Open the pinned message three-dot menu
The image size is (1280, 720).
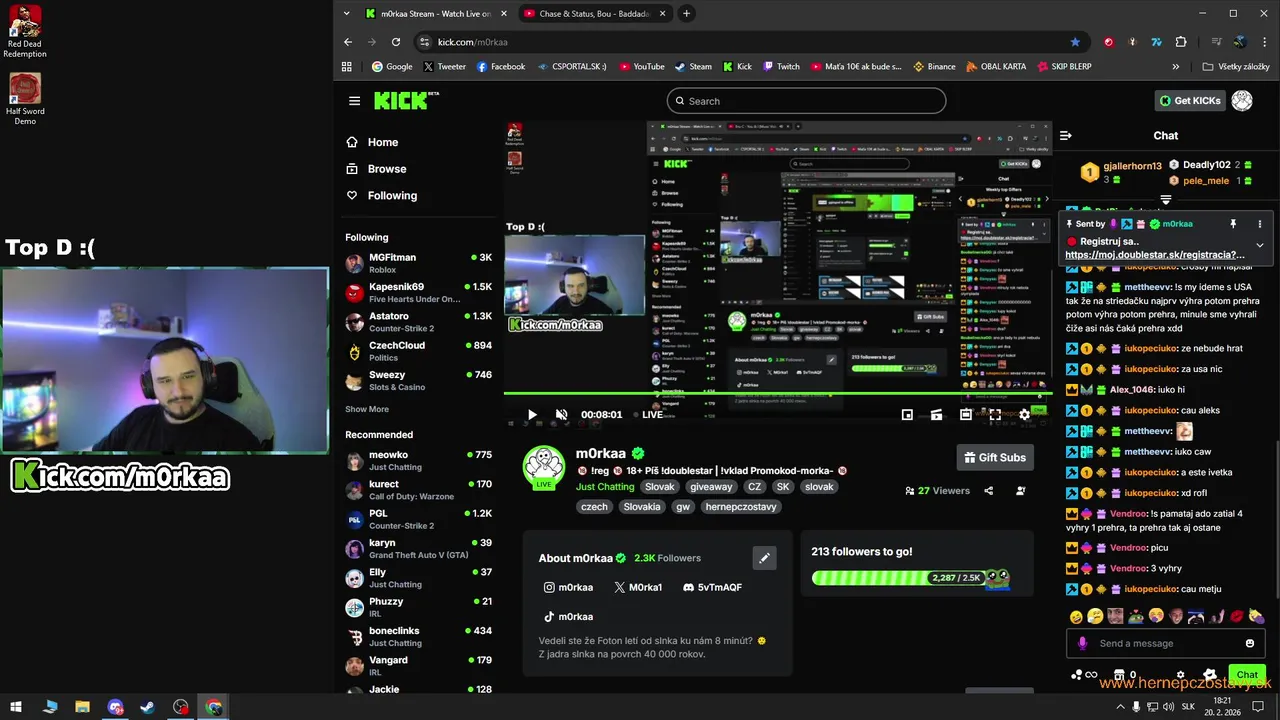(1259, 224)
